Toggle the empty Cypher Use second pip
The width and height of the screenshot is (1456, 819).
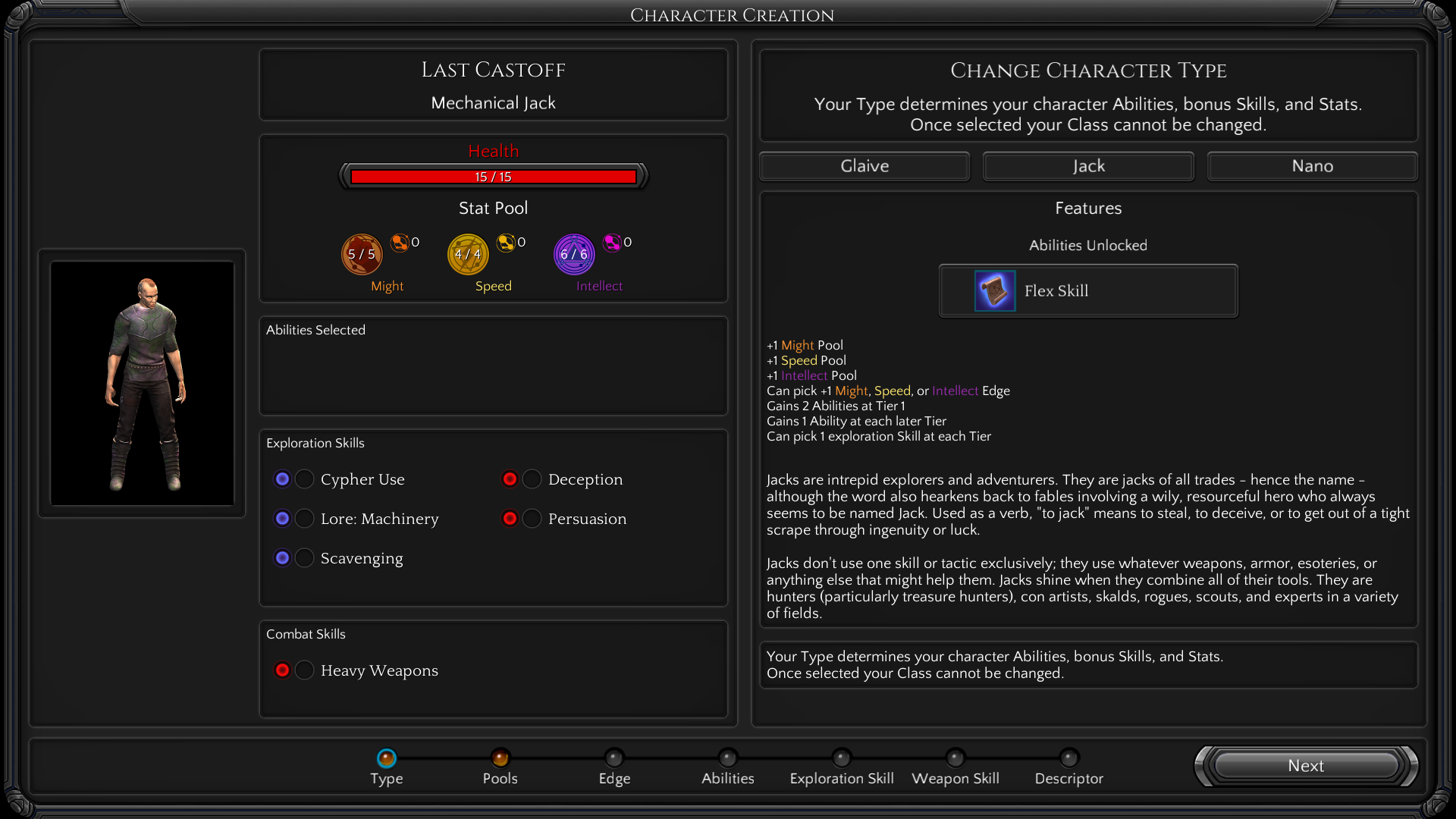pyautogui.click(x=305, y=479)
